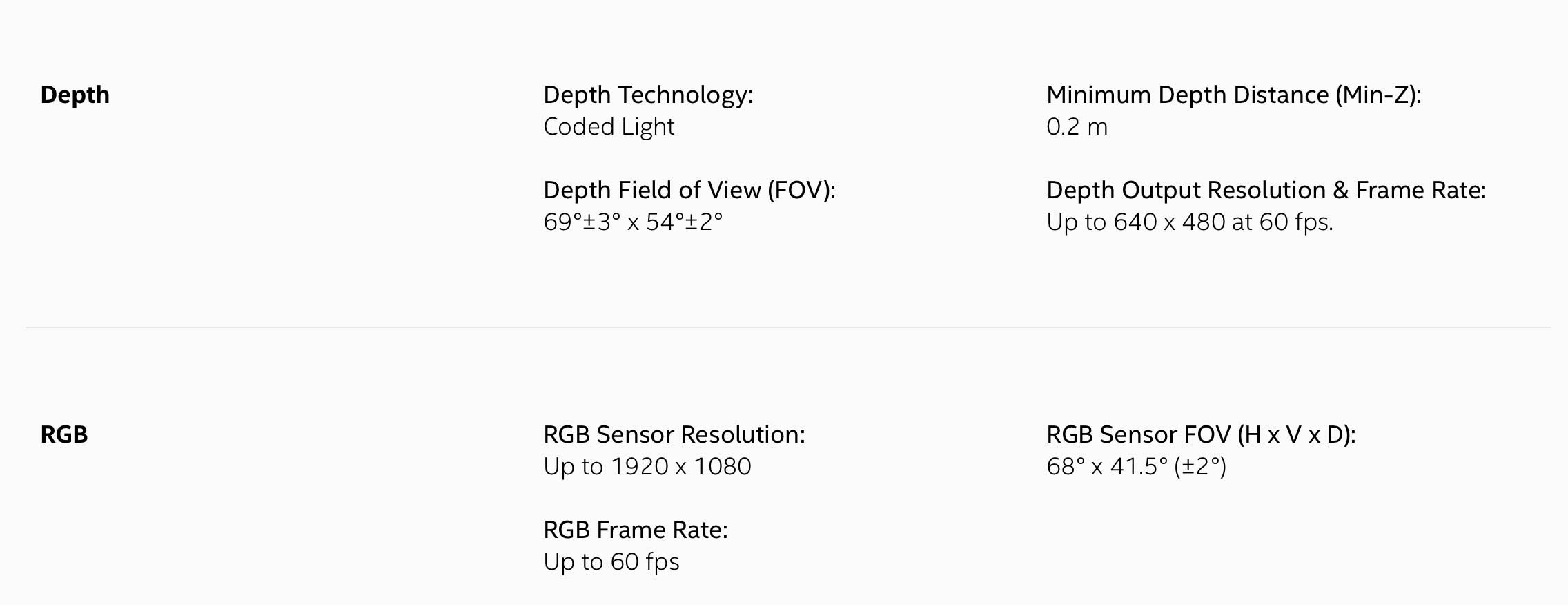Click the RGB Frame Rate label
The height and width of the screenshot is (605, 1568).
pos(635,530)
